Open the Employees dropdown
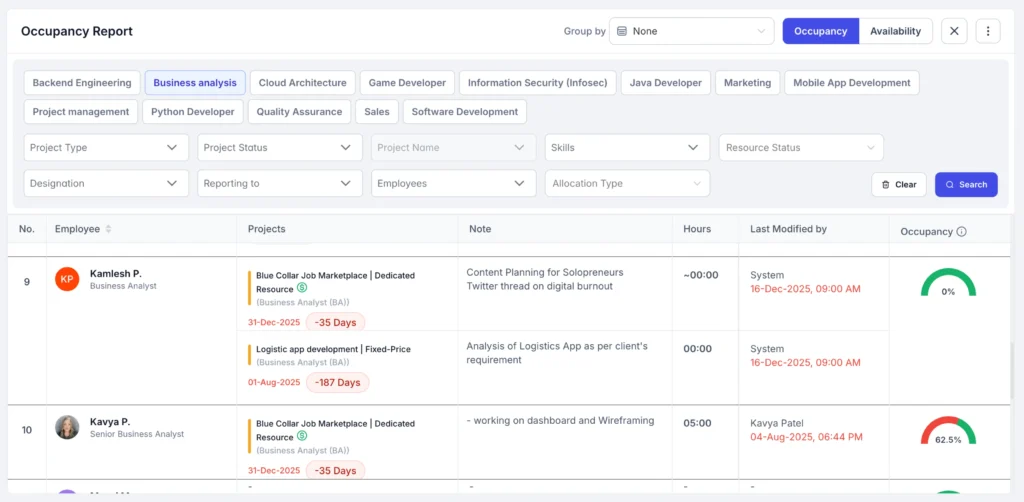This screenshot has width=1024, height=502. [x=453, y=183]
